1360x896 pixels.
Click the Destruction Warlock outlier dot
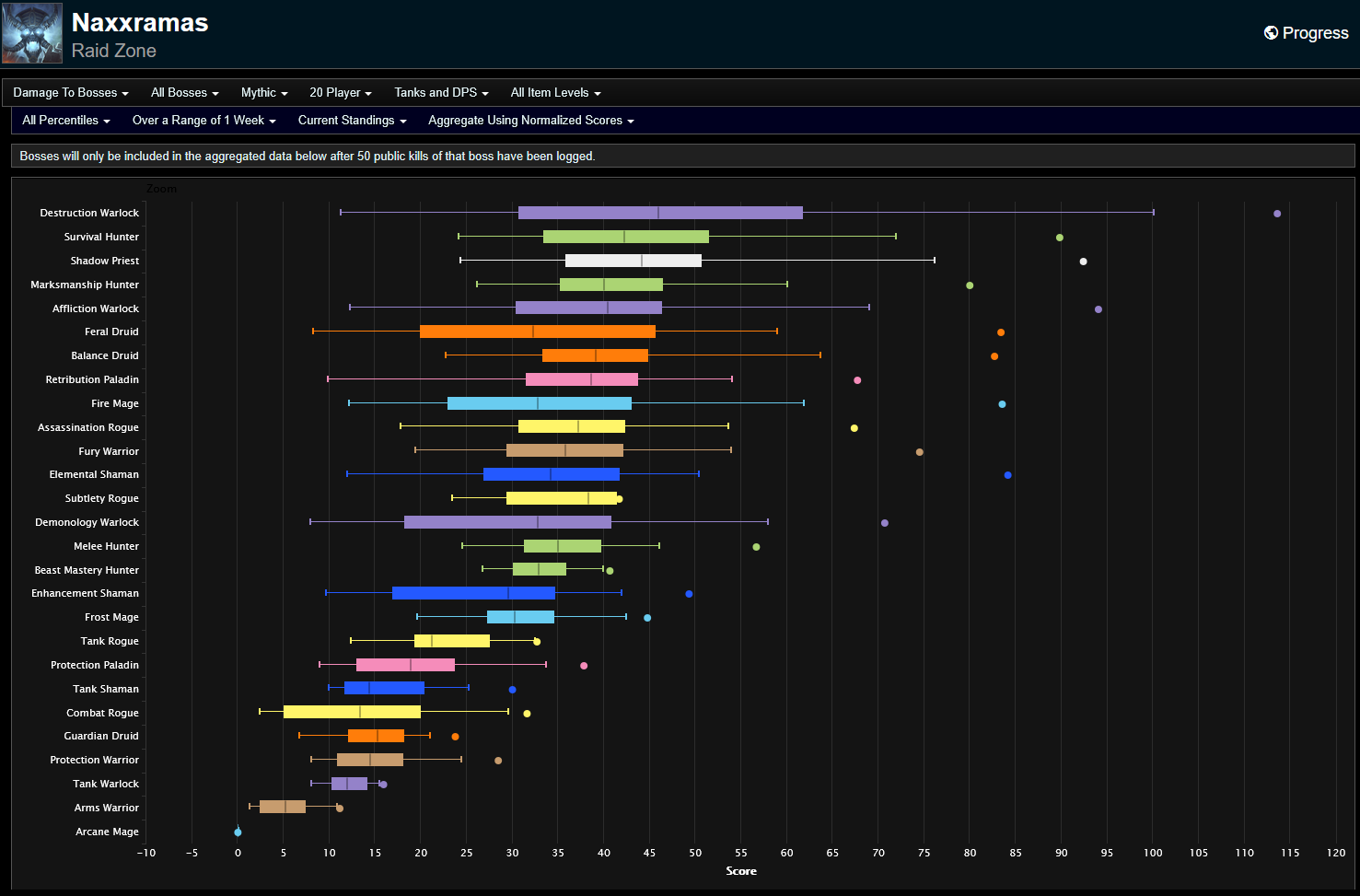pos(1277,214)
